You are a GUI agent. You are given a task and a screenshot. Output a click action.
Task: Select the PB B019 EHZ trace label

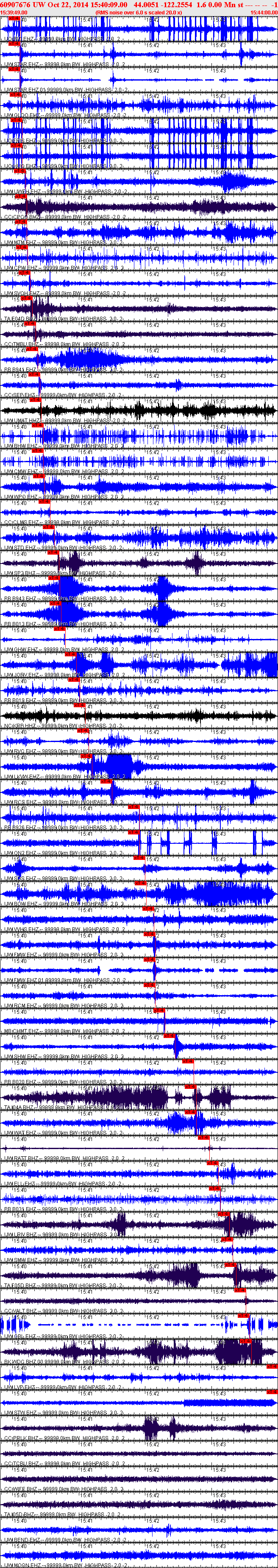point(63,700)
